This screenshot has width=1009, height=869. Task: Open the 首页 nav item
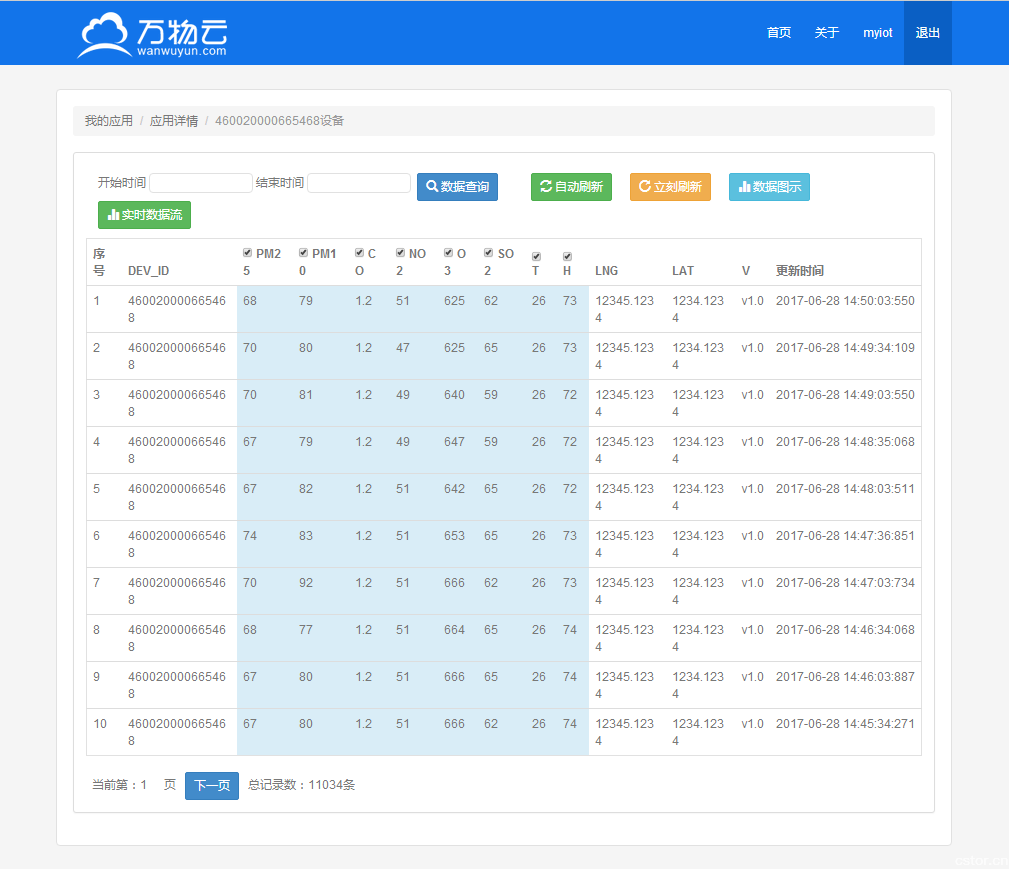point(779,33)
